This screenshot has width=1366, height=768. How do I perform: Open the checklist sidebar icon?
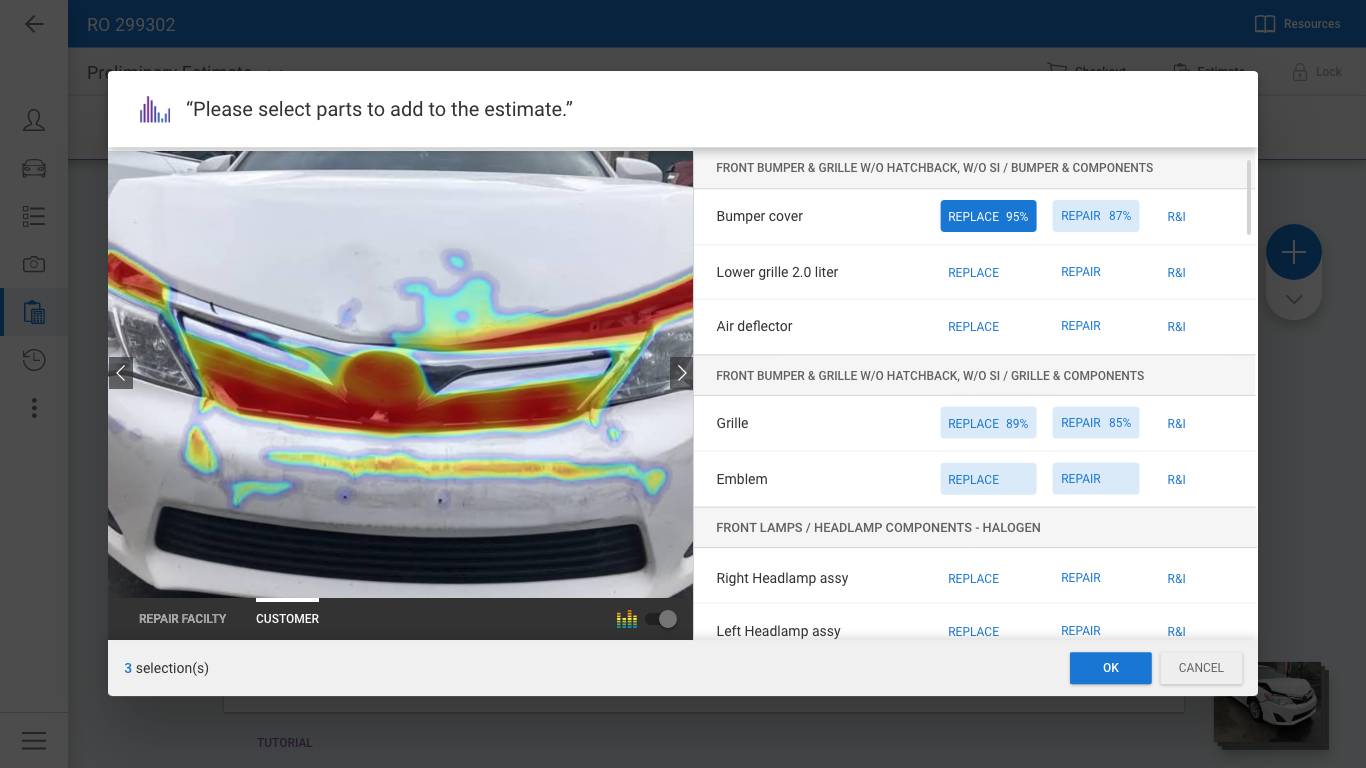(x=34, y=216)
